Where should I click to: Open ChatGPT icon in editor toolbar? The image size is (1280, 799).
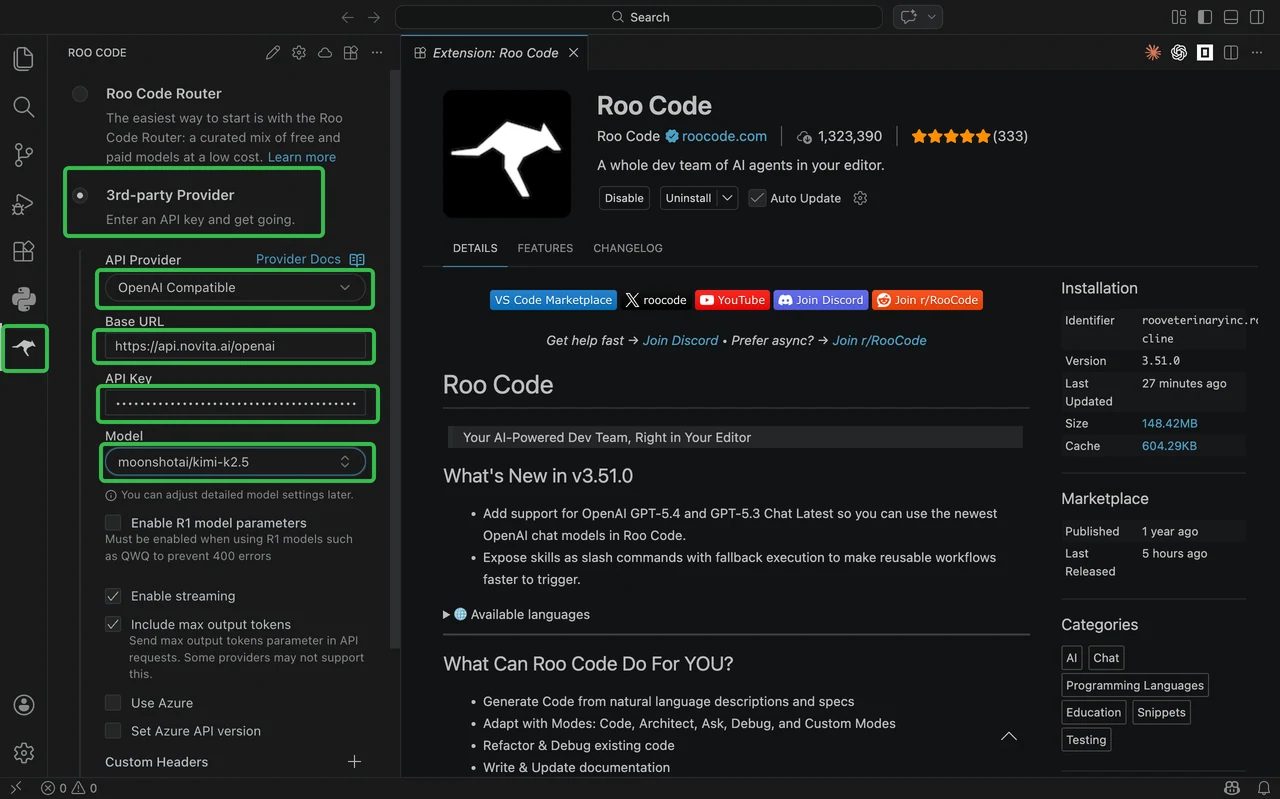click(x=1179, y=53)
